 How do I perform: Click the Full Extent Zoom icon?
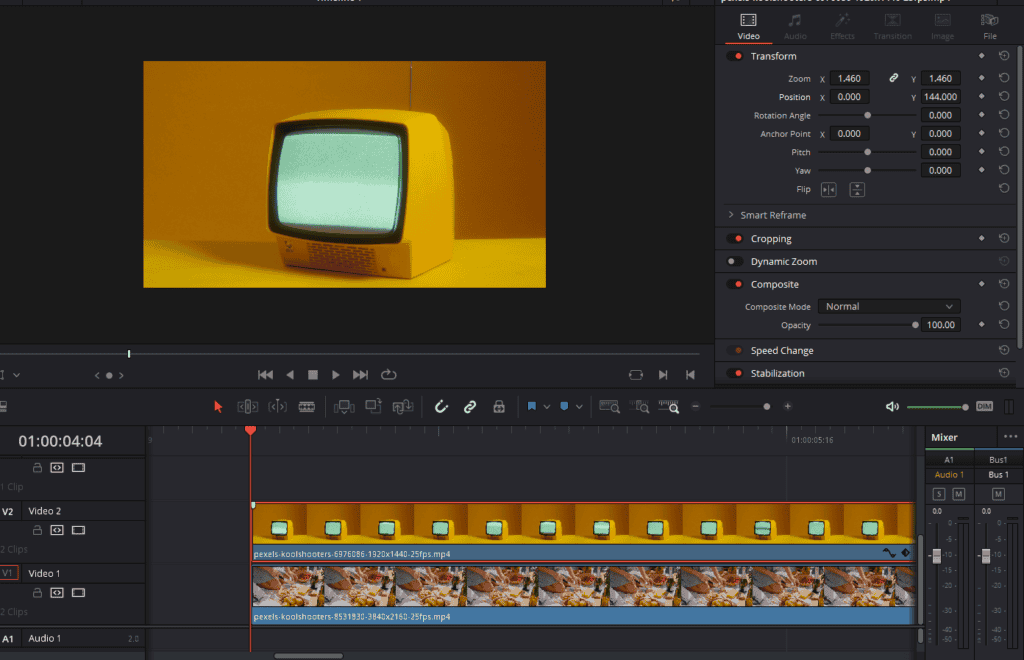(609, 407)
